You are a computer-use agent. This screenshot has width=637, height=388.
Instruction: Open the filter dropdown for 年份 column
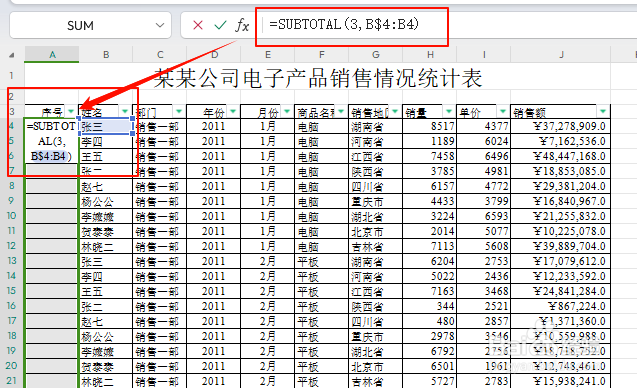click(x=233, y=111)
